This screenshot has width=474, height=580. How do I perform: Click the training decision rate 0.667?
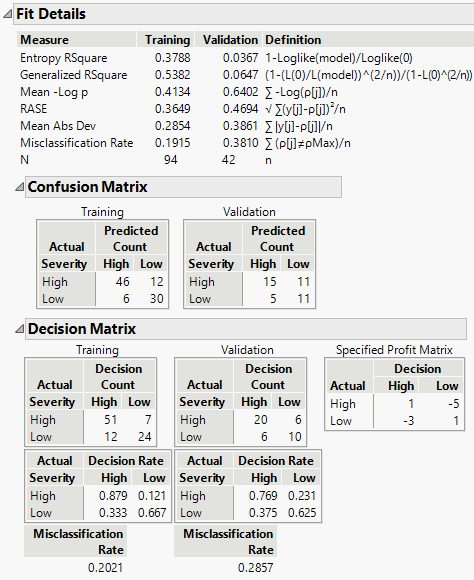tap(152, 513)
